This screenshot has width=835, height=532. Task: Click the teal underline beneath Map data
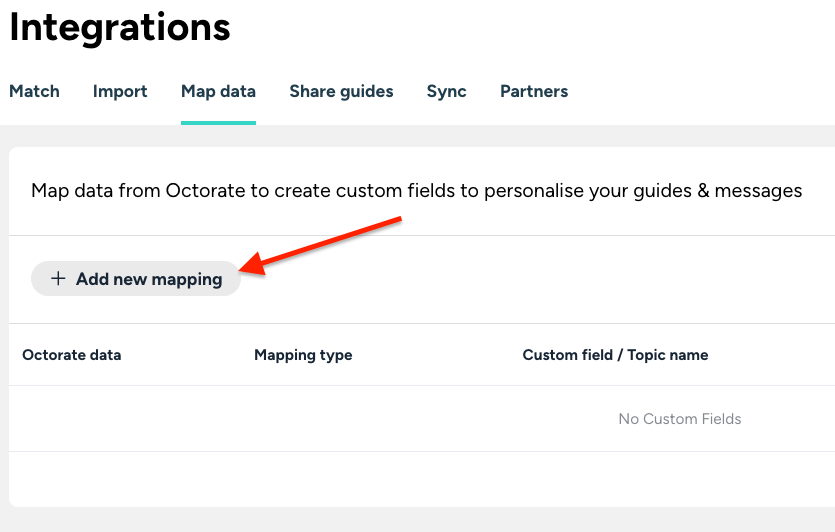[x=218, y=122]
